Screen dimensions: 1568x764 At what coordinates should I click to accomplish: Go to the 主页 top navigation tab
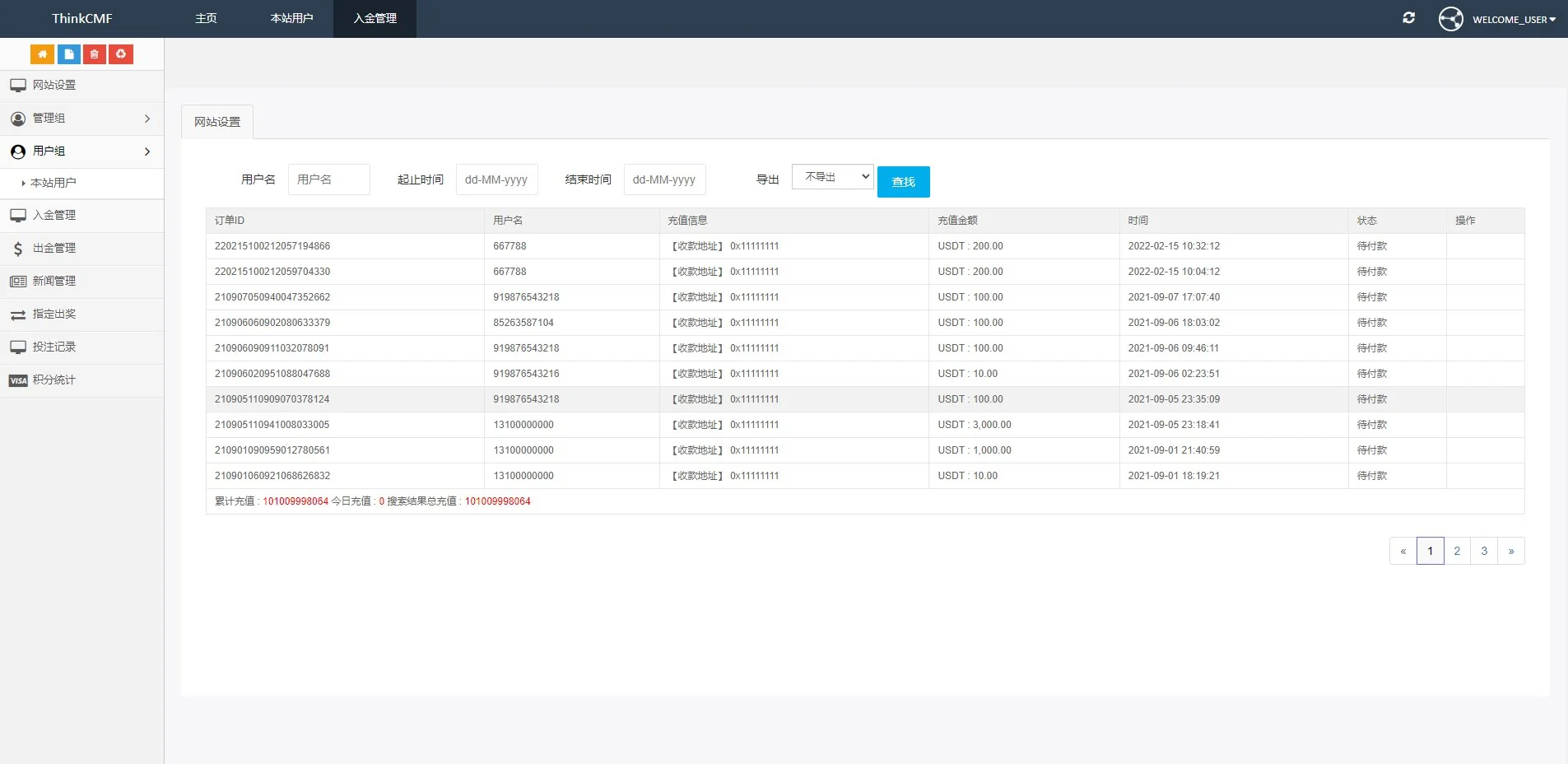206,18
